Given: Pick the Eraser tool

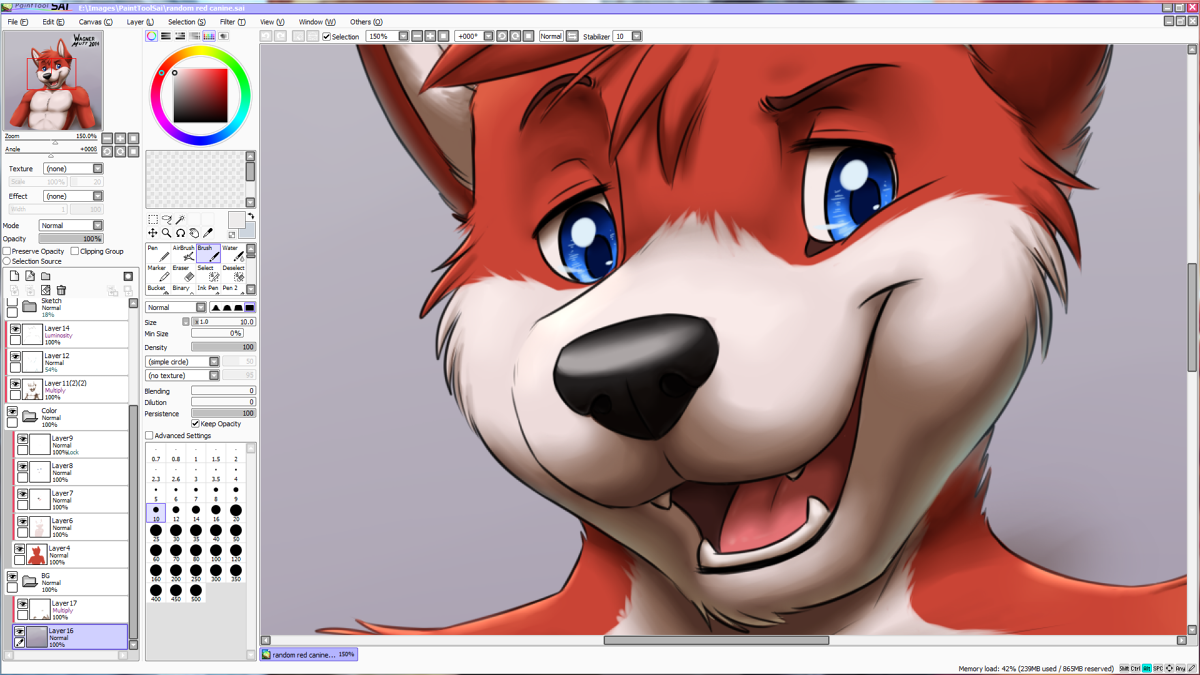Looking at the screenshot, I should click(181, 273).
